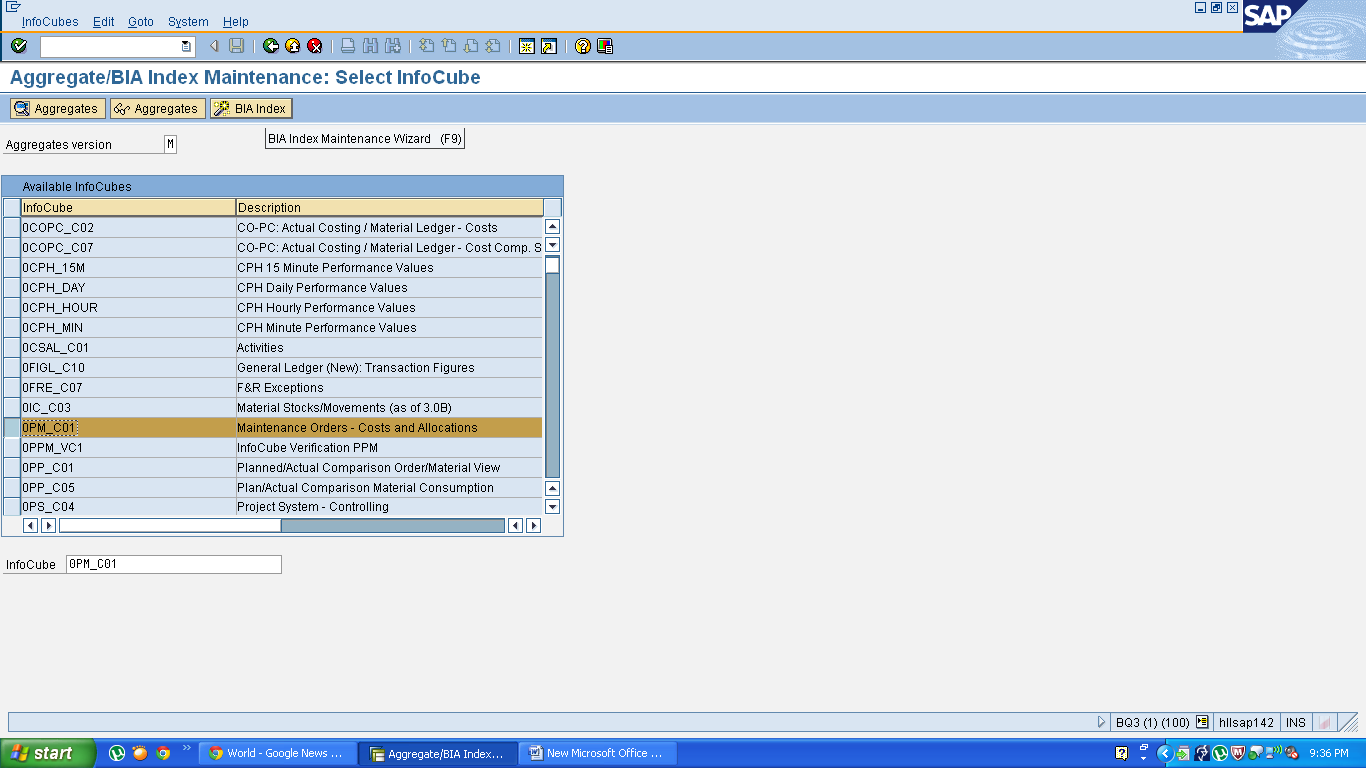The height and width of the screenshot is (768, 1366).
Task: Select the 0COPC_C07 InfoCube cell
Action: (x=128, y=247)
